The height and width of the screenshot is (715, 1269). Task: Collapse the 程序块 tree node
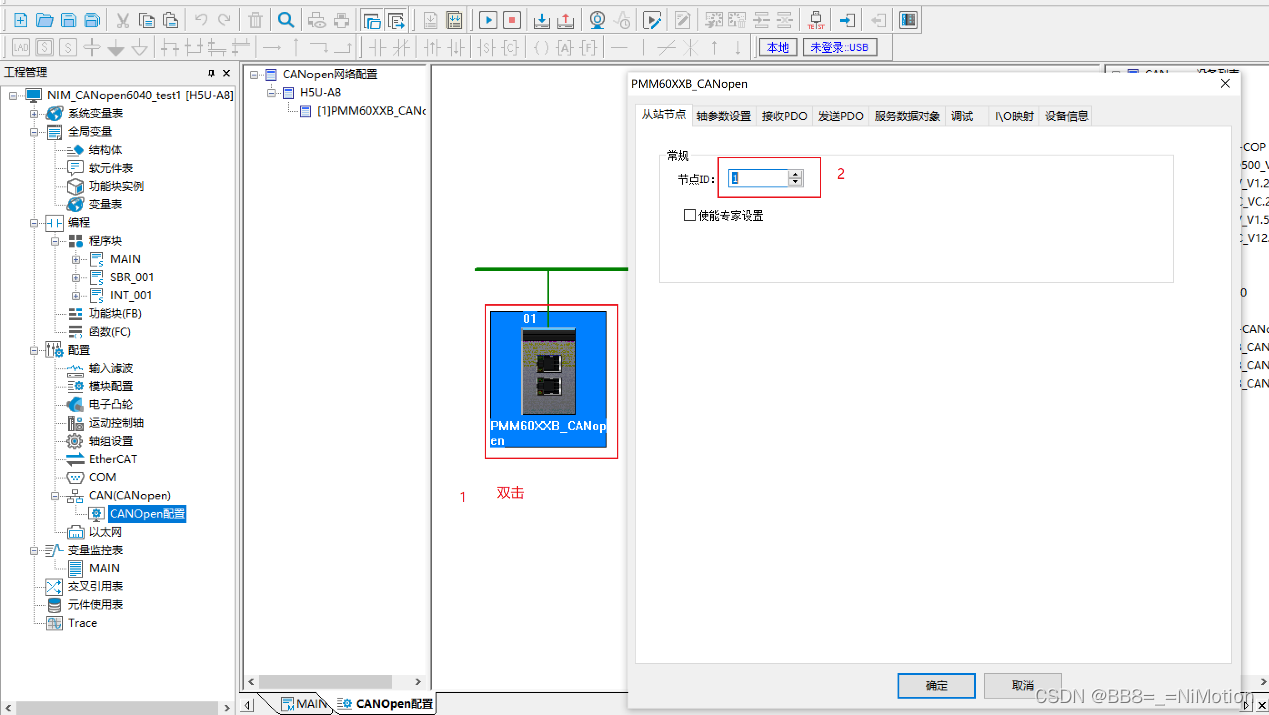(x=55, y=240)
